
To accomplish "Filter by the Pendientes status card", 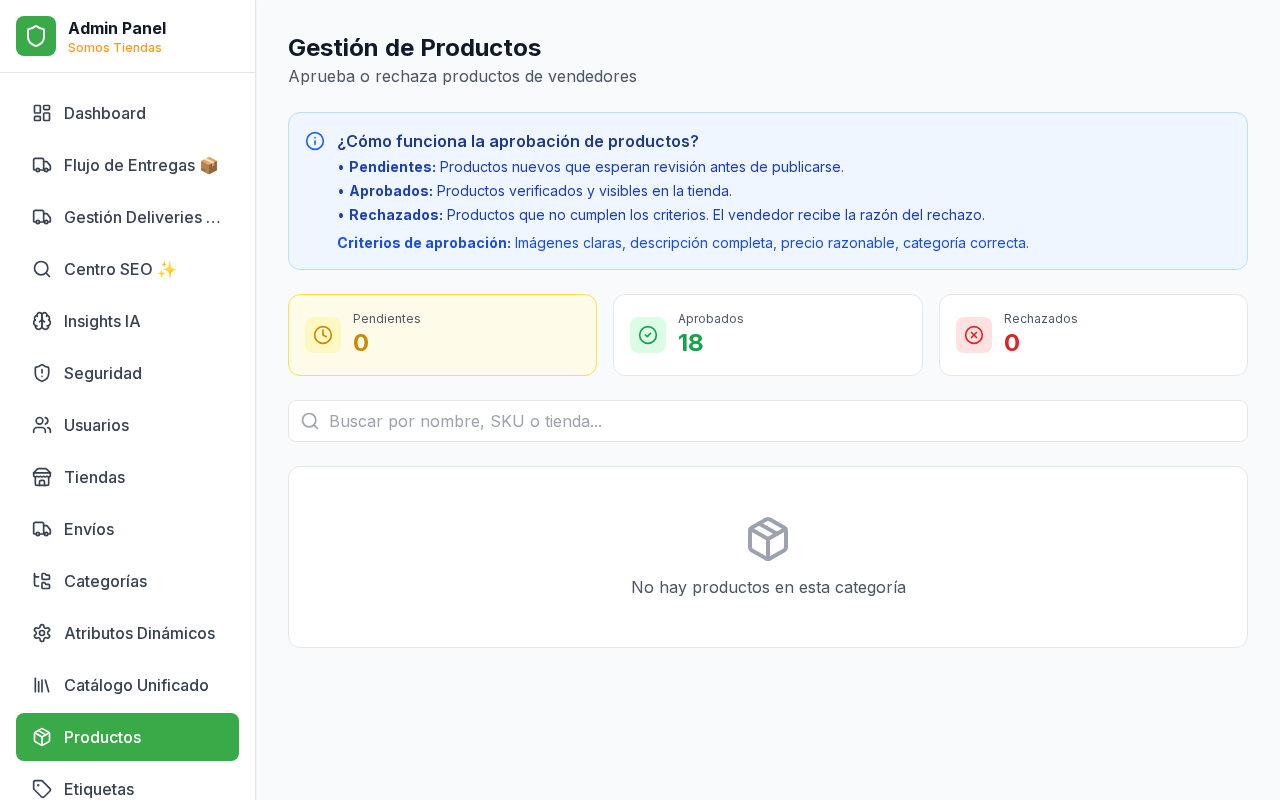I will tap(442, 335).
